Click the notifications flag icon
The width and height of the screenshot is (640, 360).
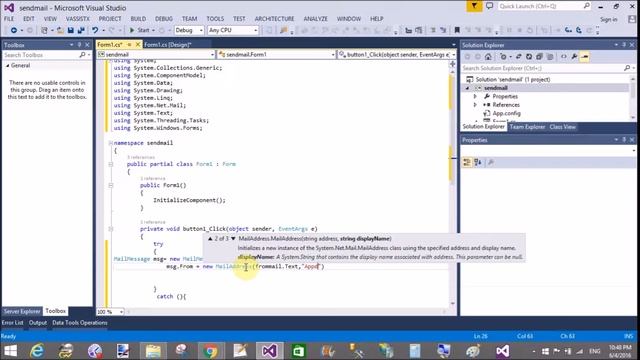474,6
